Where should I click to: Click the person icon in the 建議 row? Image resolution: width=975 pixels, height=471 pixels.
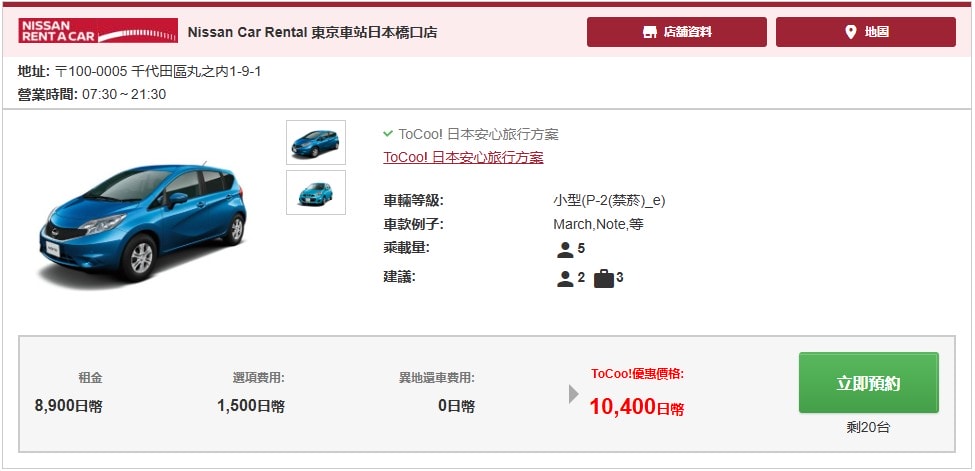[565, 279]
